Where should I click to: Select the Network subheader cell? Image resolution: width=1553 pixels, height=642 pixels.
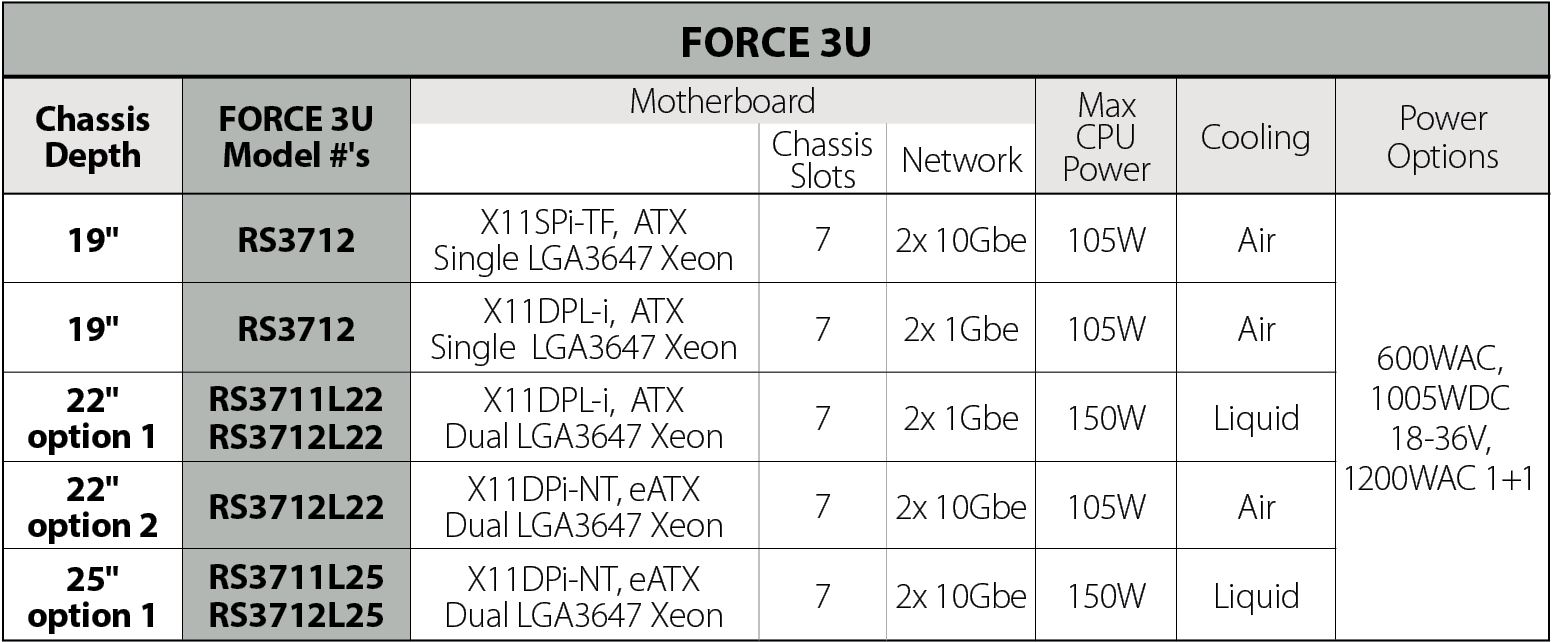point(961,160)
